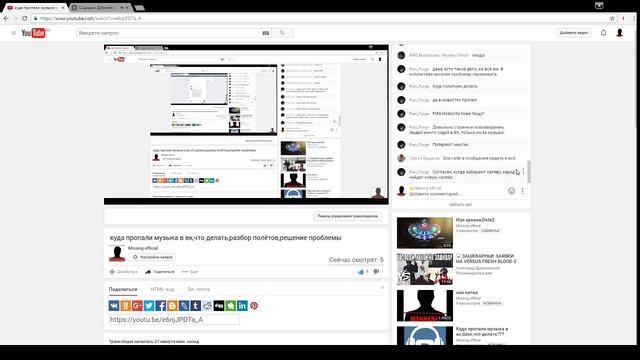Click the live video player area

click(246, 124)
